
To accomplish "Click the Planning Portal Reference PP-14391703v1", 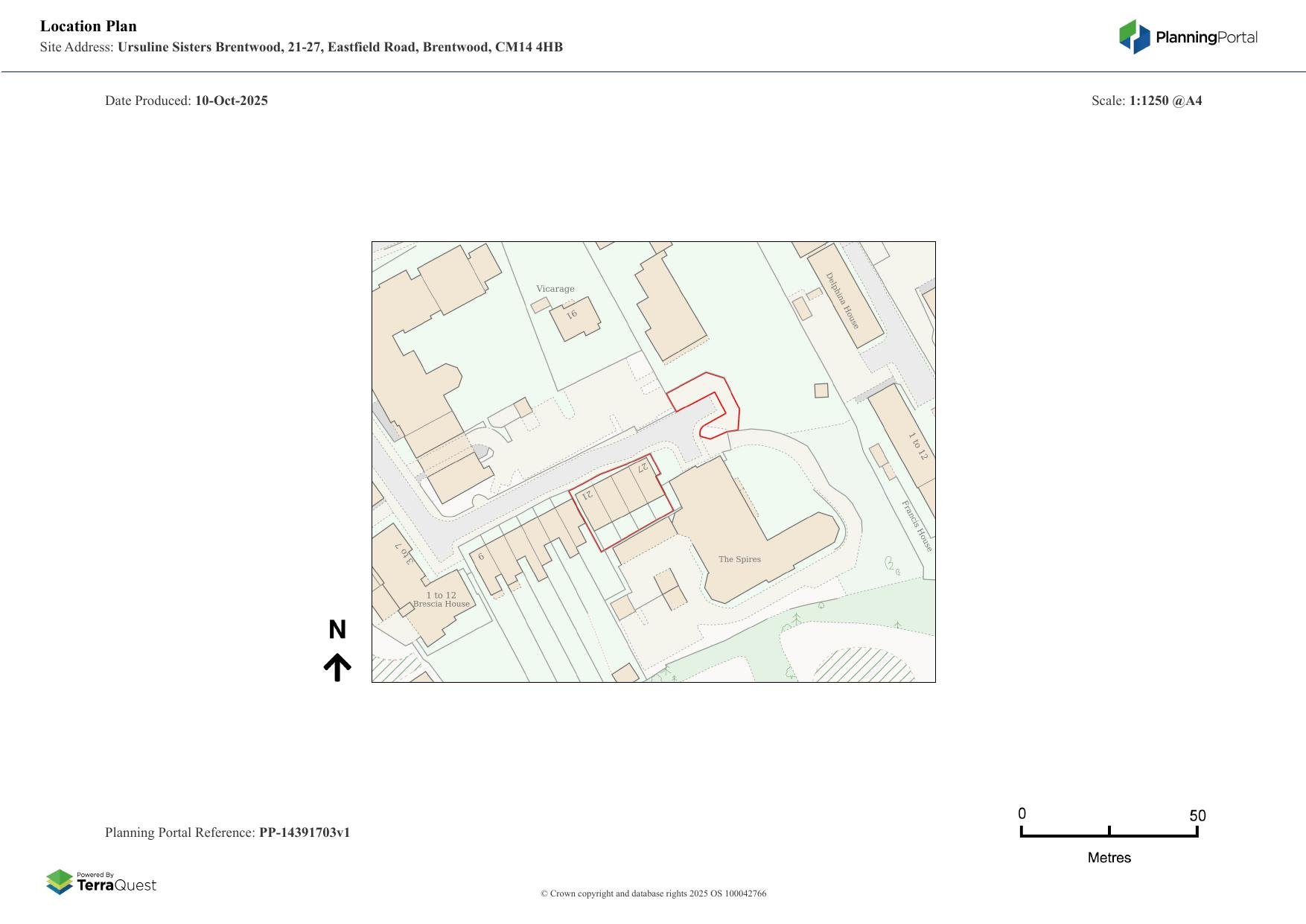I will [x=229, y=832].
